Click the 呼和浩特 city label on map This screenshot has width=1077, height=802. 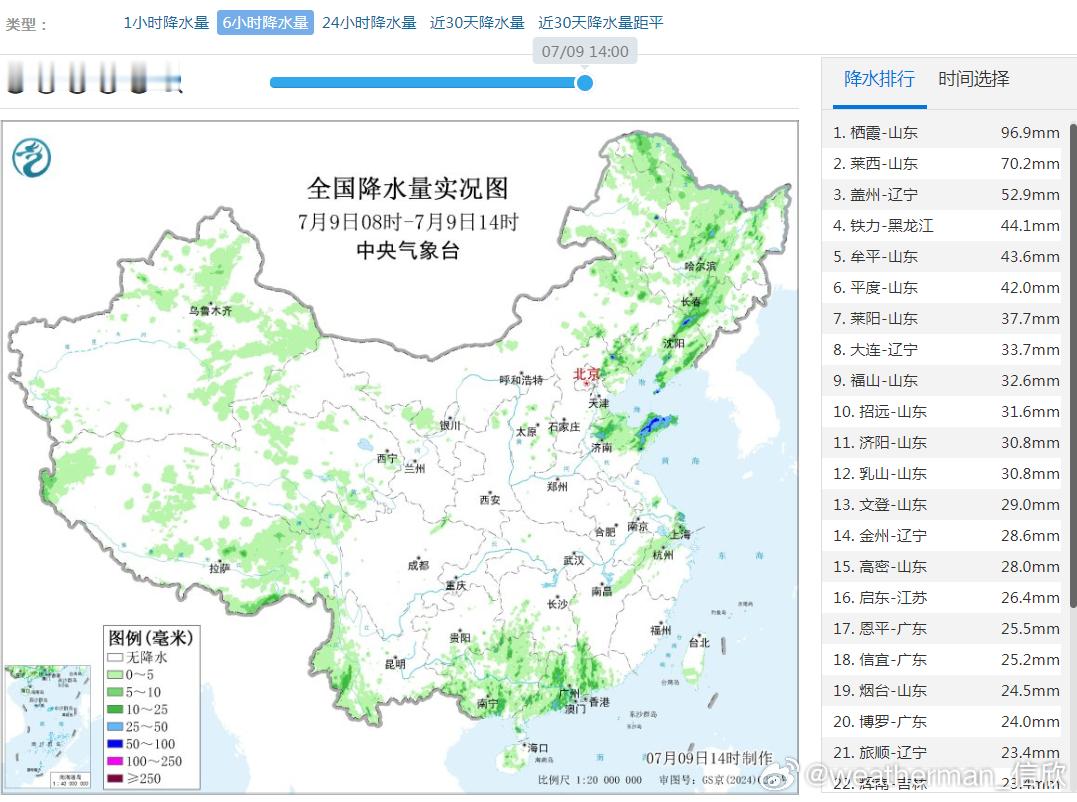pyautogui.click(x=521, y=380)
